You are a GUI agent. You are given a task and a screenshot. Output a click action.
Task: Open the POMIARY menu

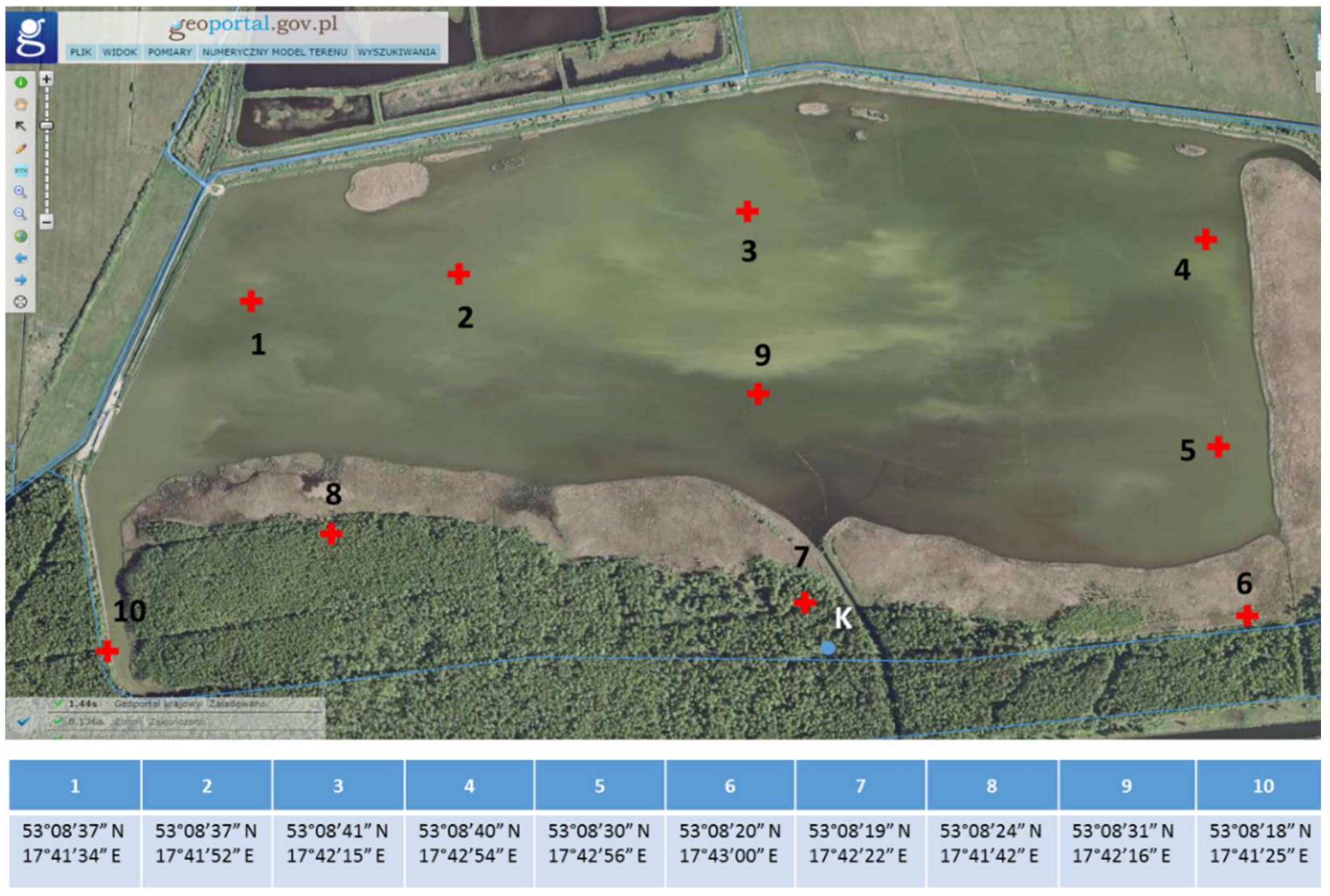point(169,52)
